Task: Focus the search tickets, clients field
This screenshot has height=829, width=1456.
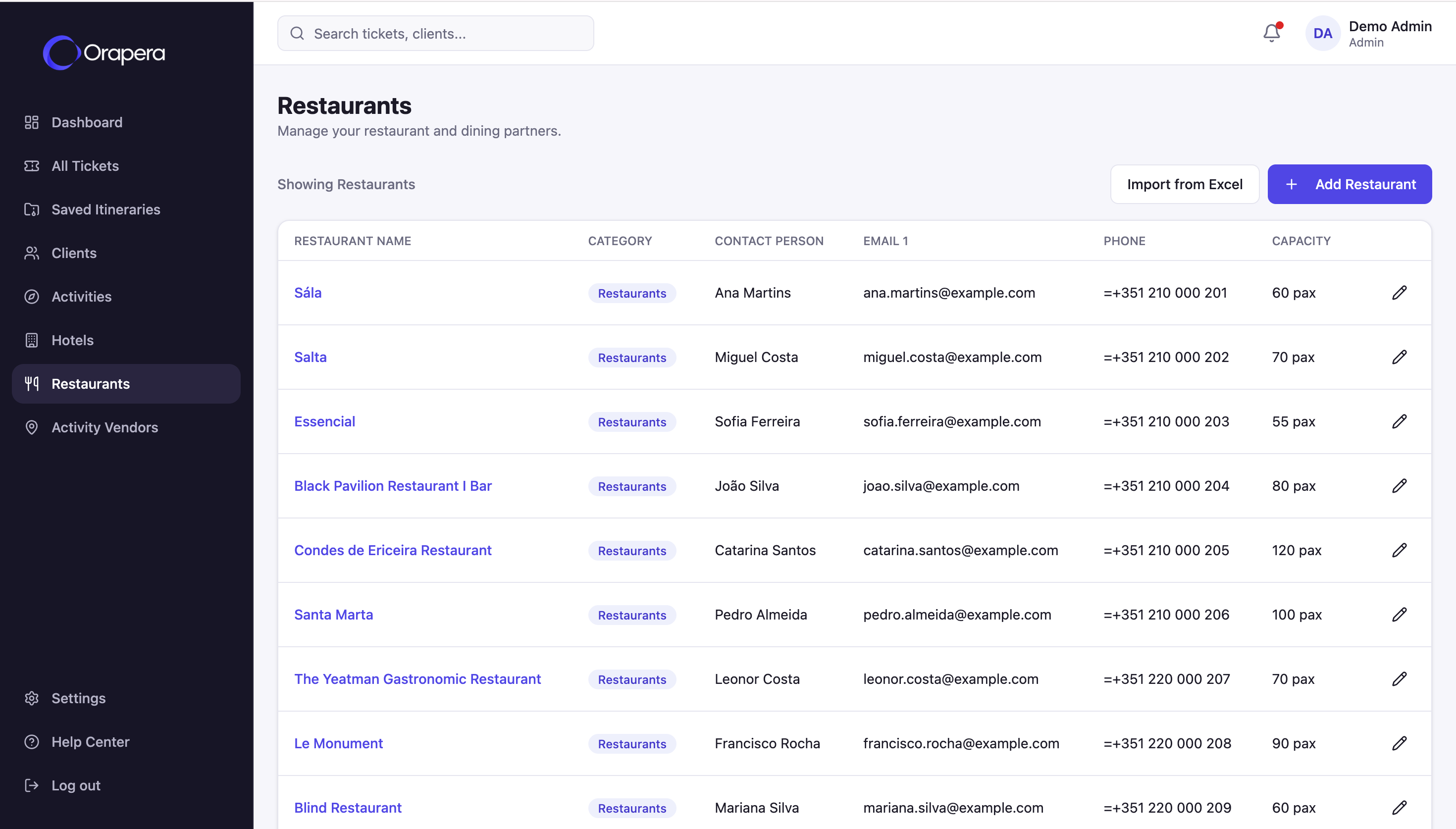Action: [435, 34]
